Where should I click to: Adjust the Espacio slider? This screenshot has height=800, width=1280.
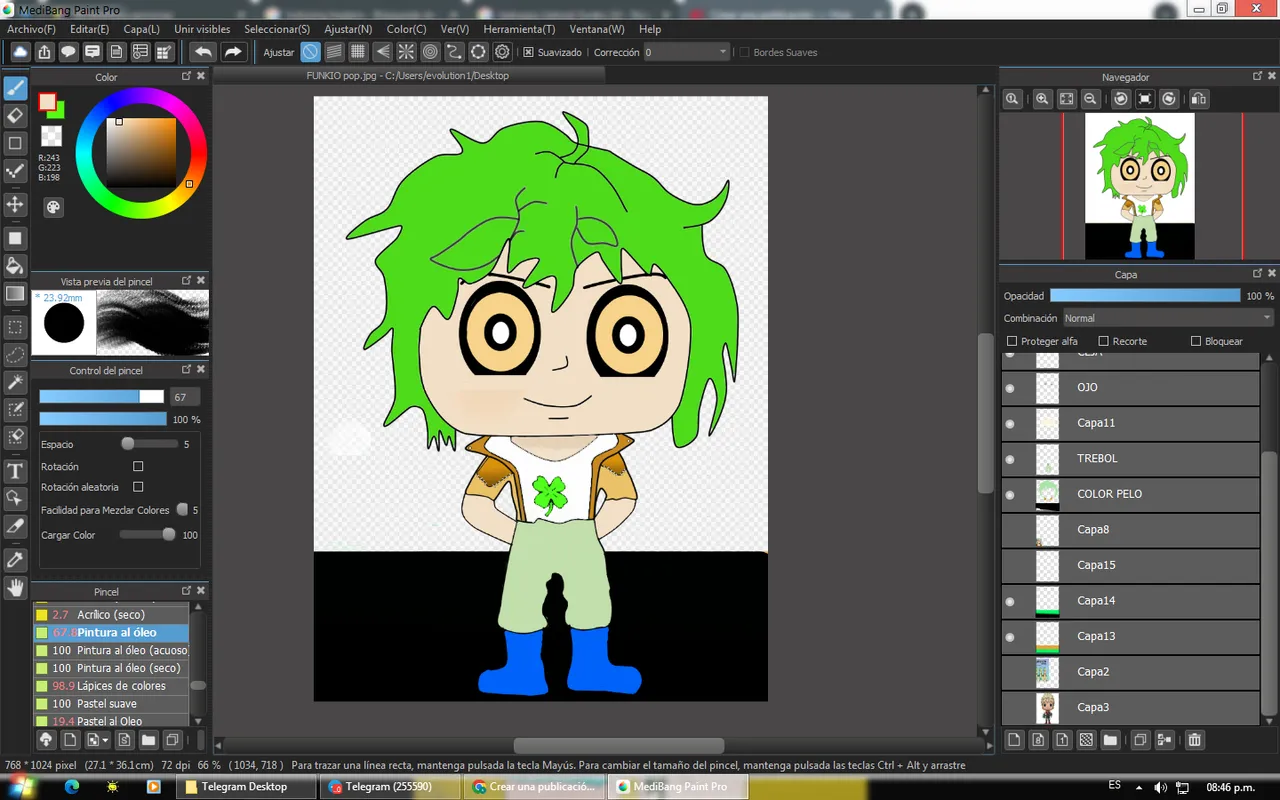click(x=149, y=444)
